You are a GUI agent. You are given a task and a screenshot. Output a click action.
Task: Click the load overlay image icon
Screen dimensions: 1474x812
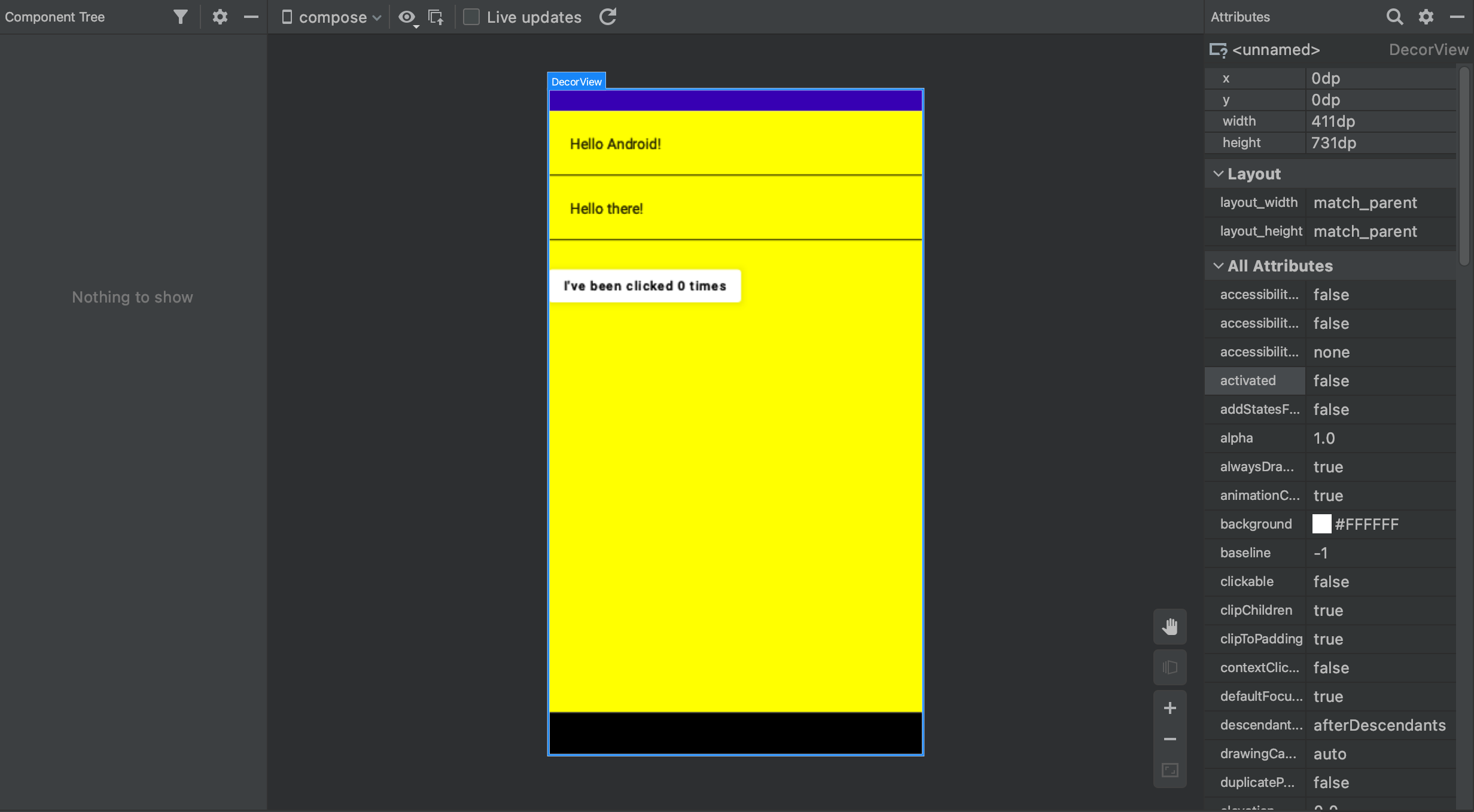436,17
